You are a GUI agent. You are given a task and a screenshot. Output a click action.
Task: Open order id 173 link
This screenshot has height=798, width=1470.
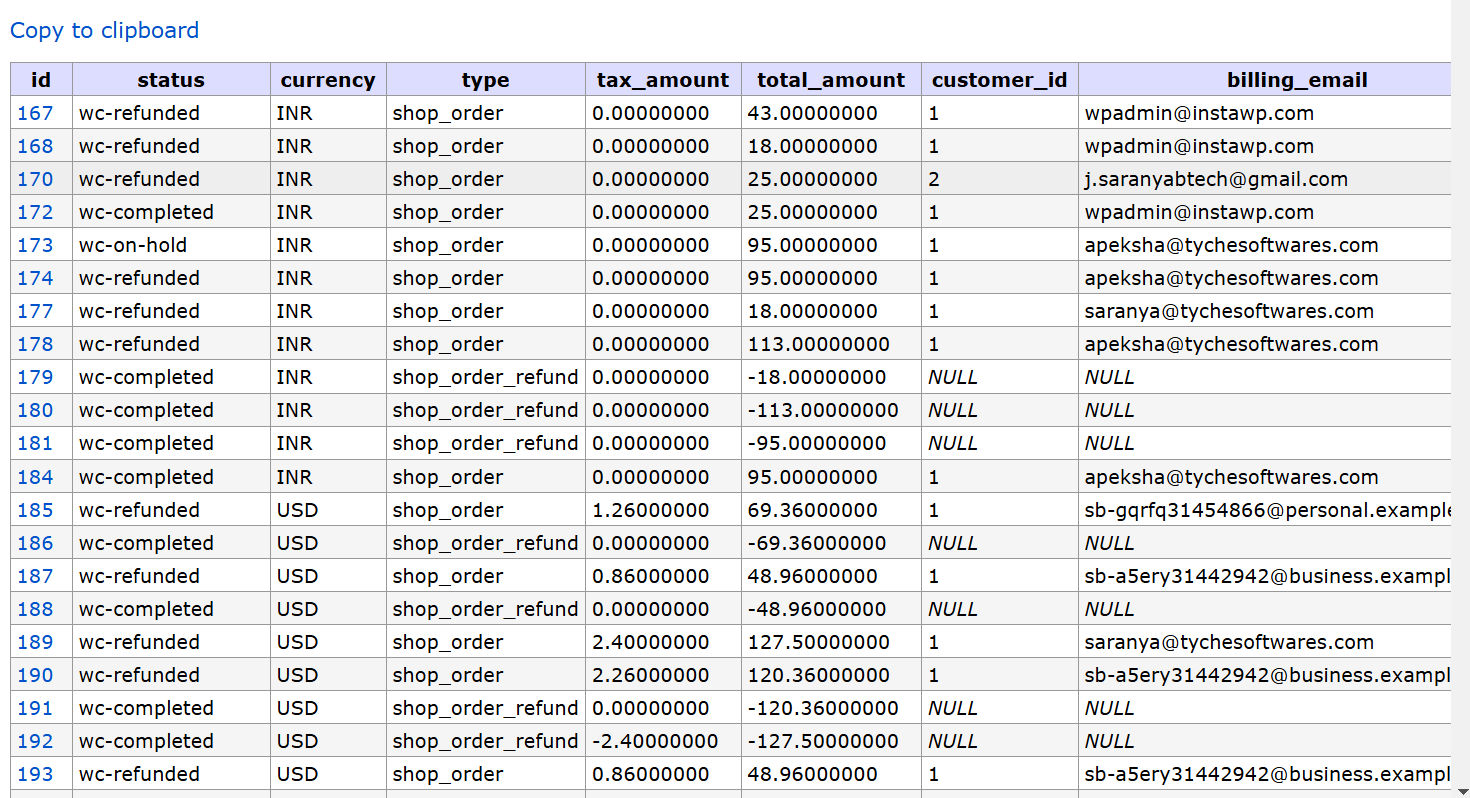[x=35, y=245]
